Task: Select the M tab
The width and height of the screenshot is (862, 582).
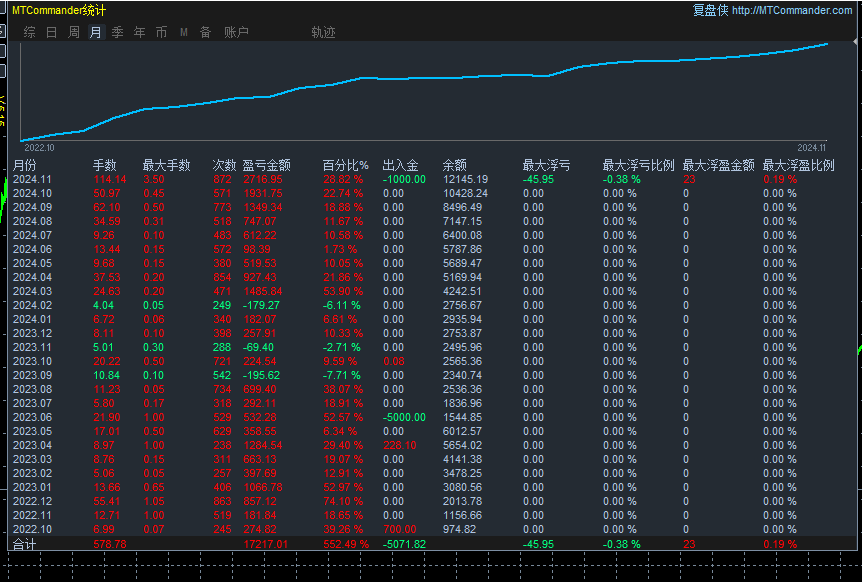Action: (x=184, y=32)
